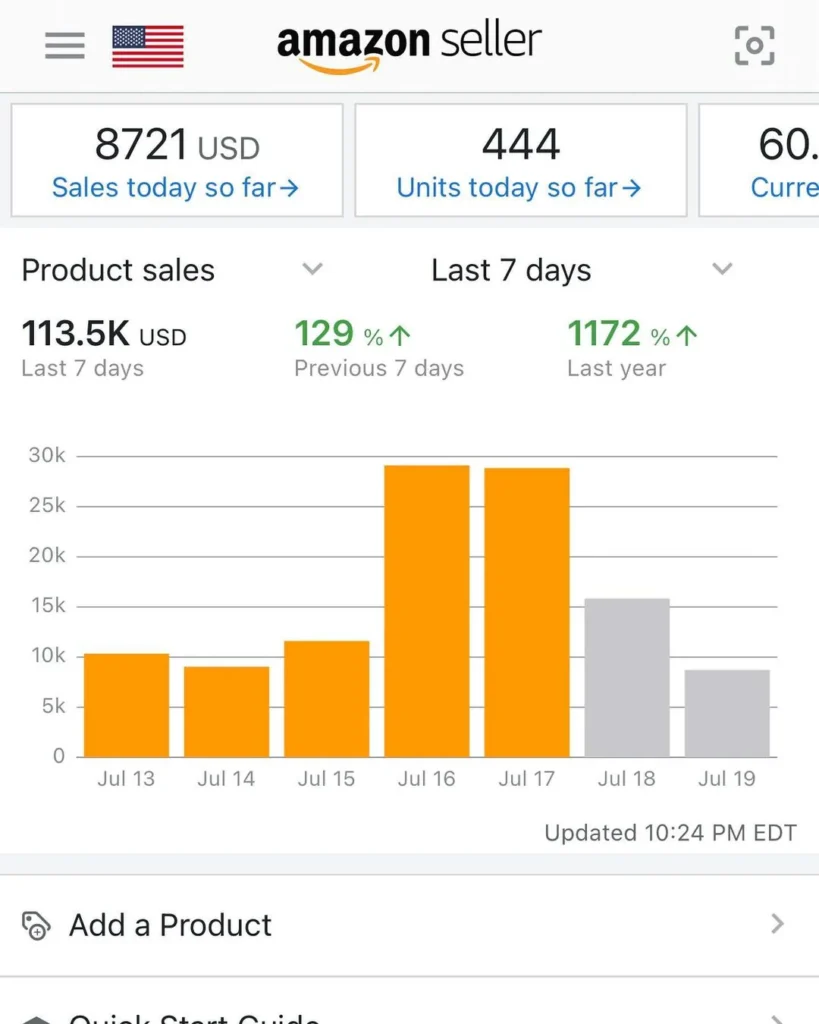This screenshot has height=1024, width=819.
Task: Tap the US flag marketplace icon
Action: [x=147, y=46]
